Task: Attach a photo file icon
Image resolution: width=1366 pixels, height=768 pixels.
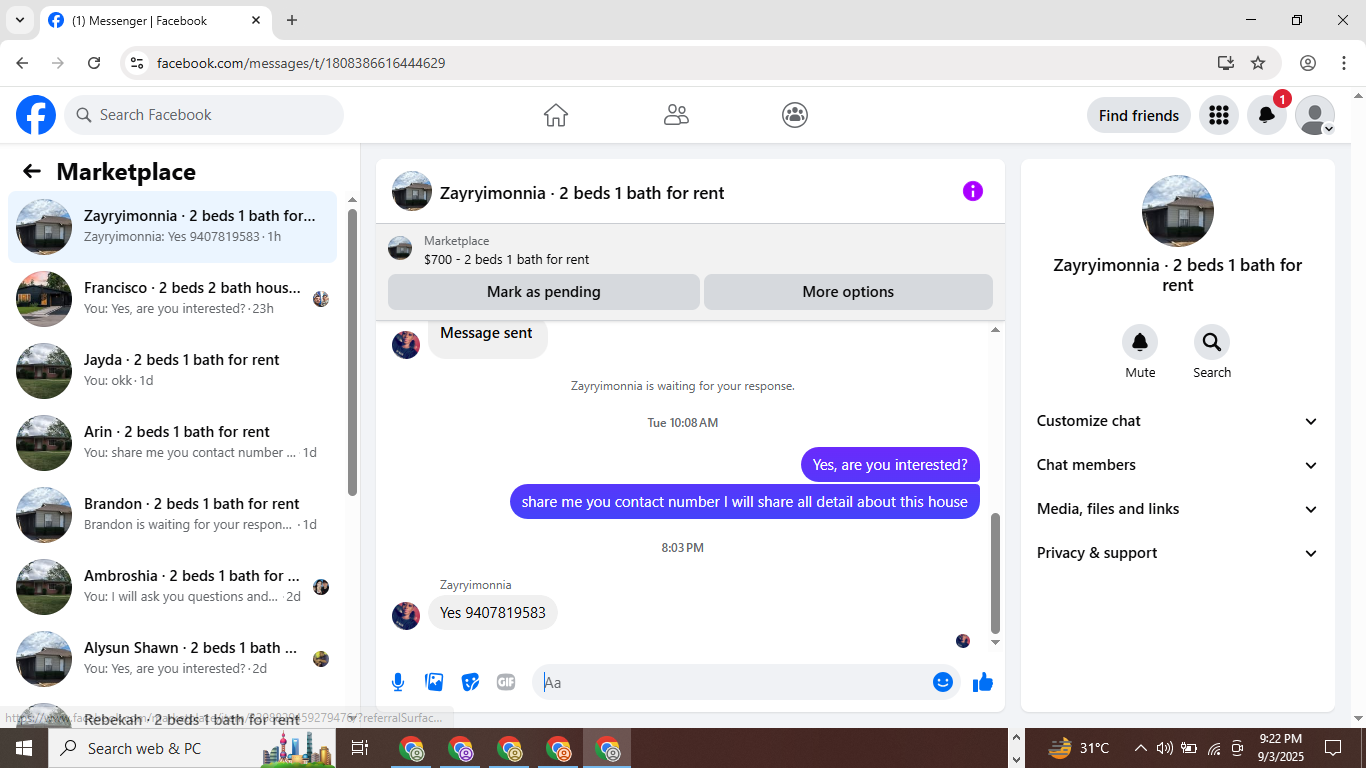Action: pos(434,682)
